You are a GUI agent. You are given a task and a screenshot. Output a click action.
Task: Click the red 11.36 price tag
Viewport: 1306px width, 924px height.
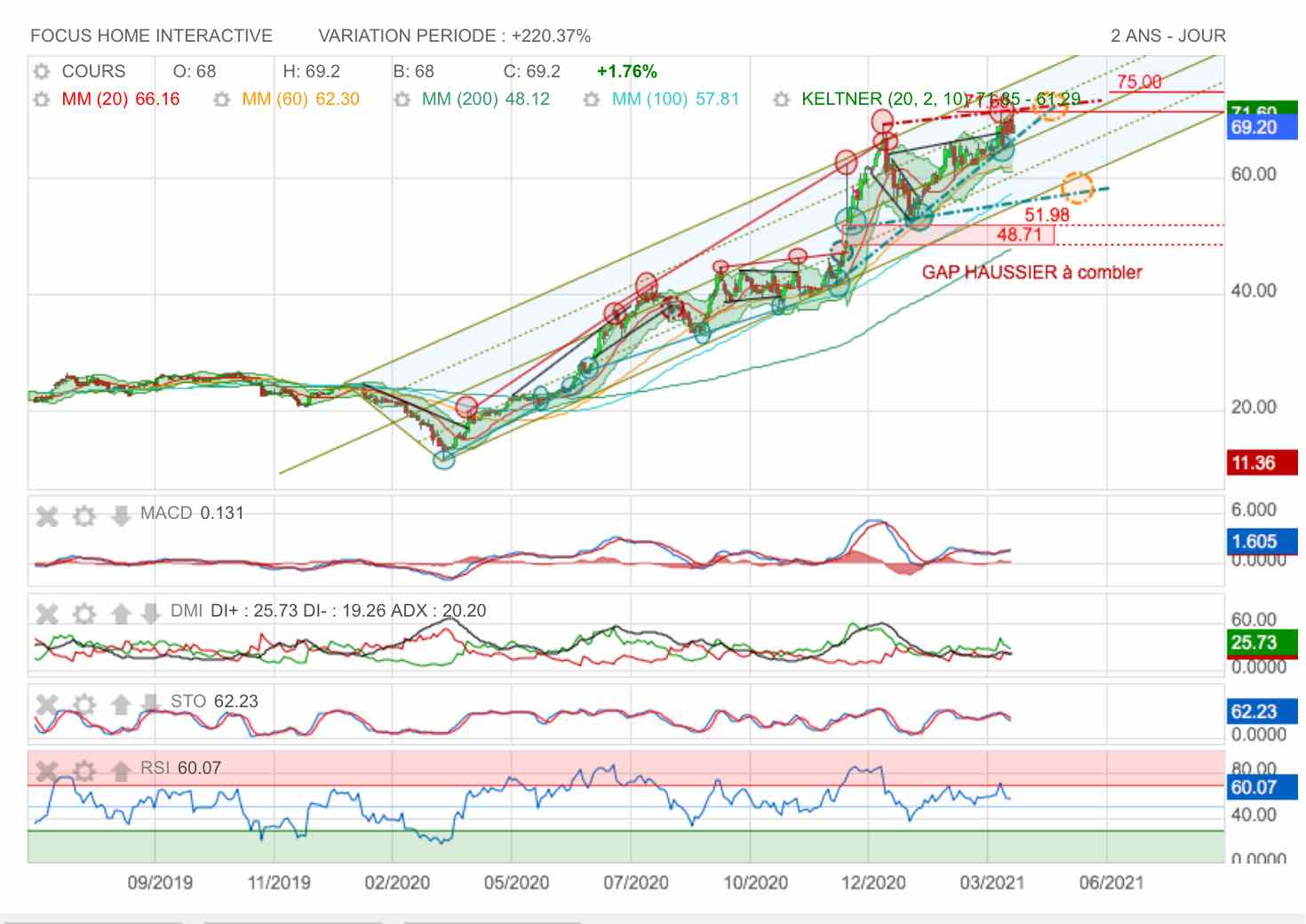click(x=1262, y=463)
